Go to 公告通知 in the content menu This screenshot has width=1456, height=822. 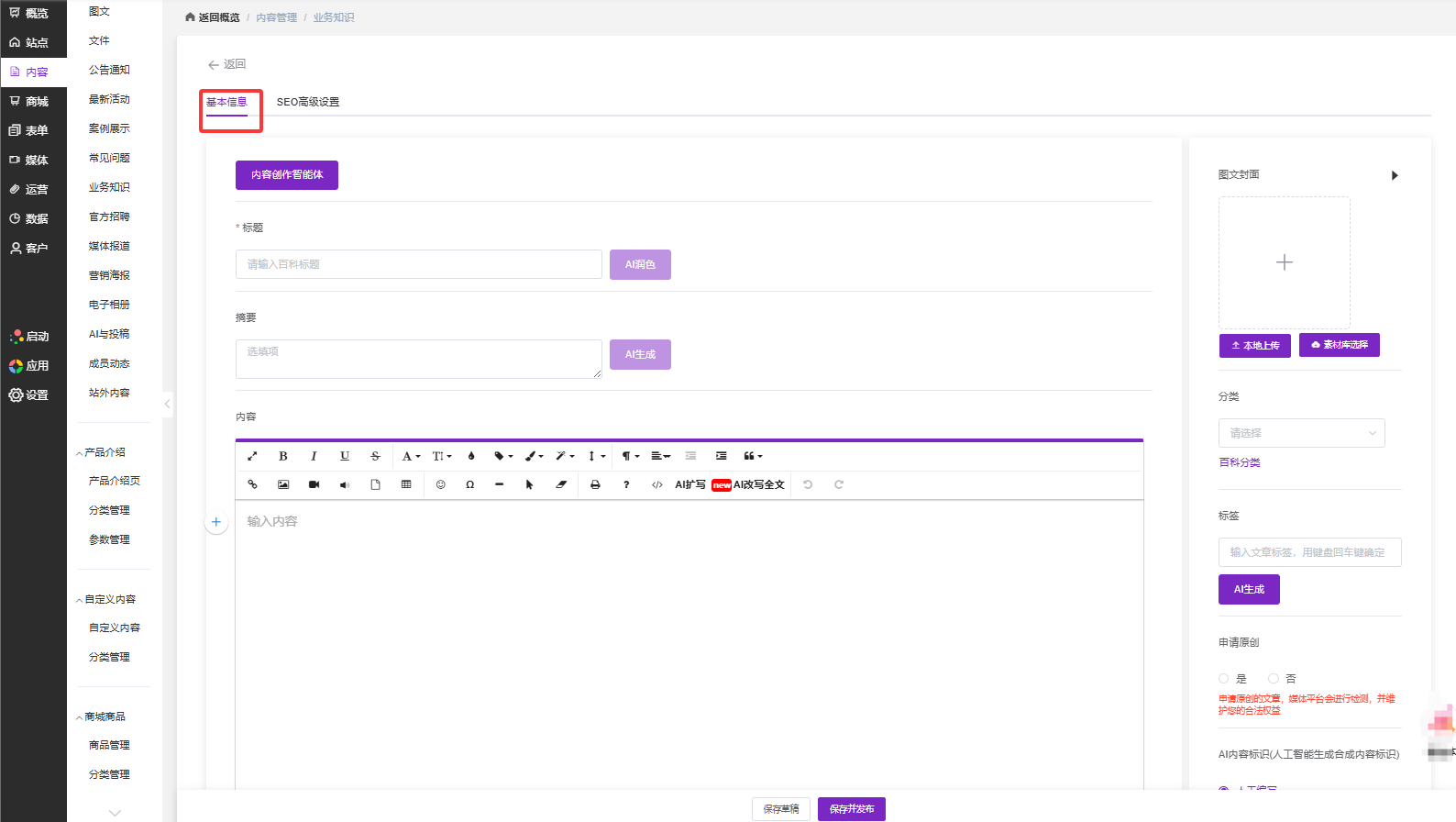pos(109,70)
